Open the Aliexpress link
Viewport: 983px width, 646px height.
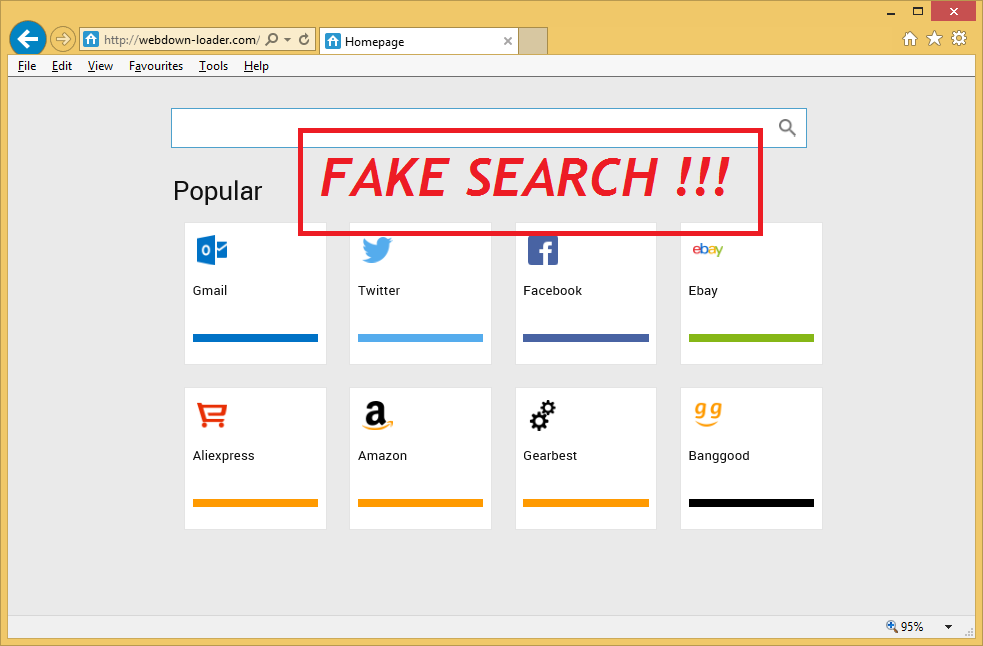pos(223,456)
